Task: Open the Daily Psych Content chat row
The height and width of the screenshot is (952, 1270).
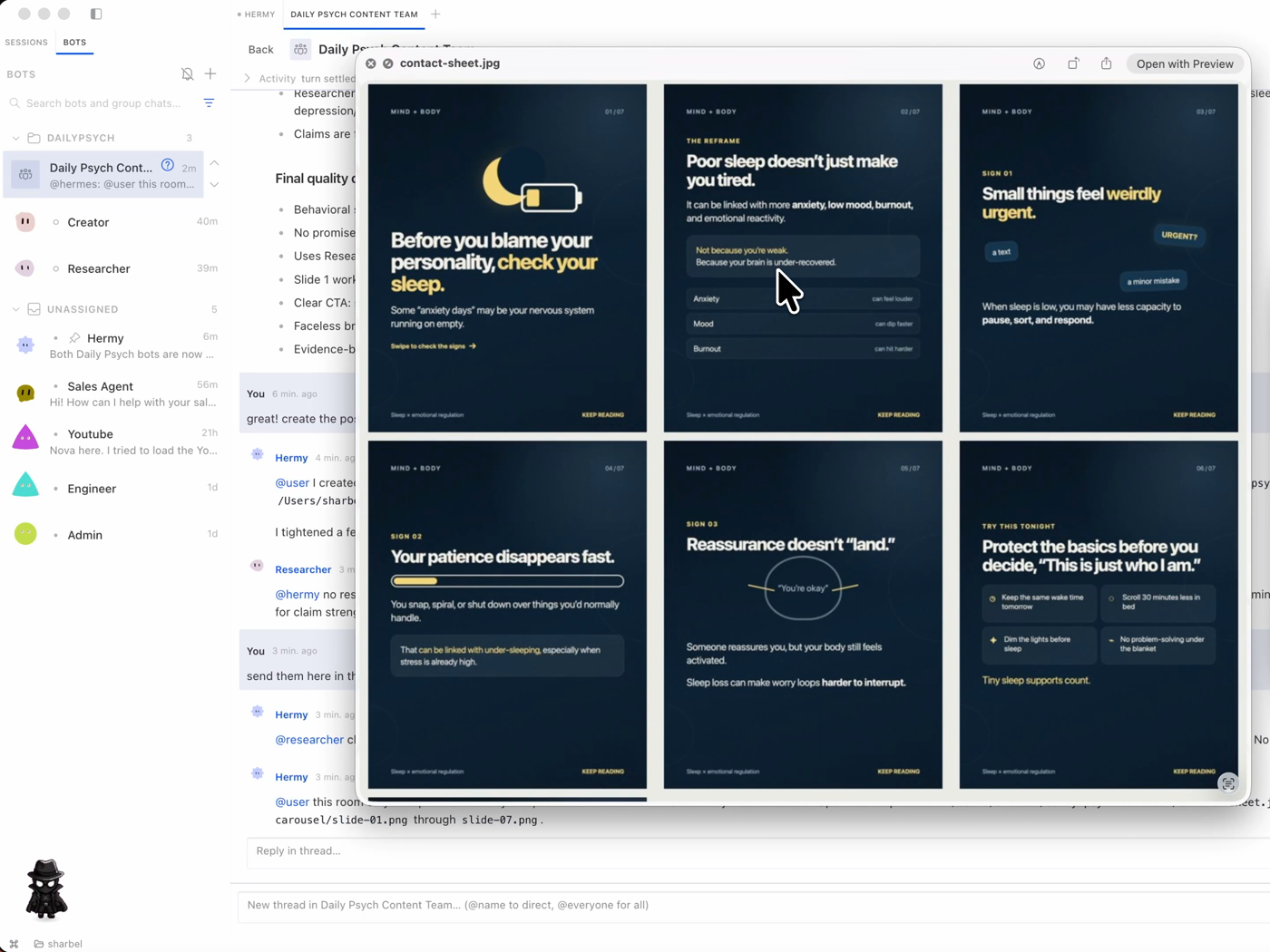Action: coord(104,175)
